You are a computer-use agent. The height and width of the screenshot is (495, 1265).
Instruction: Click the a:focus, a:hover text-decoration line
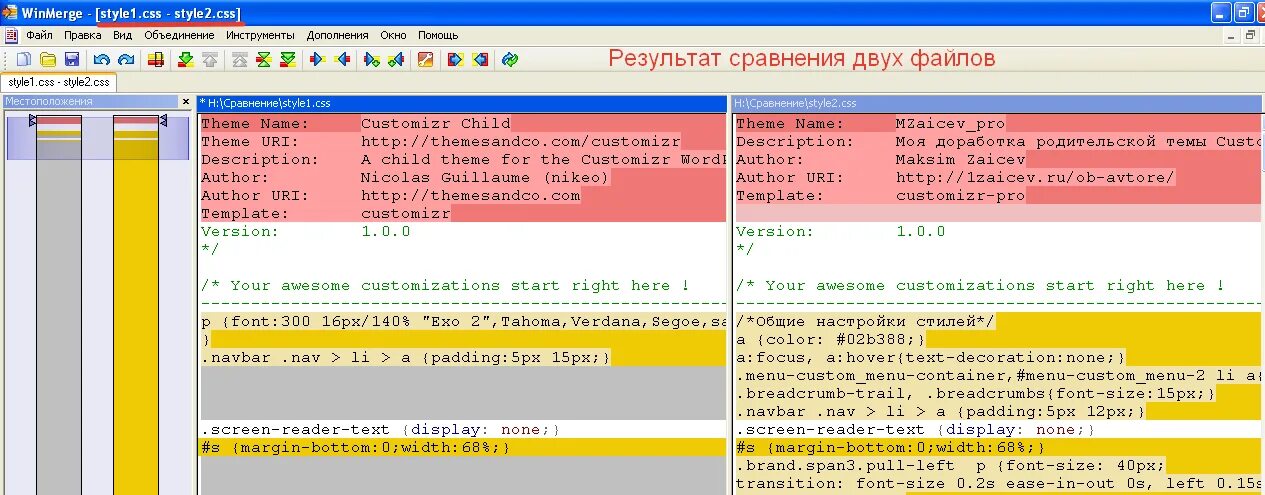(999, 357)
